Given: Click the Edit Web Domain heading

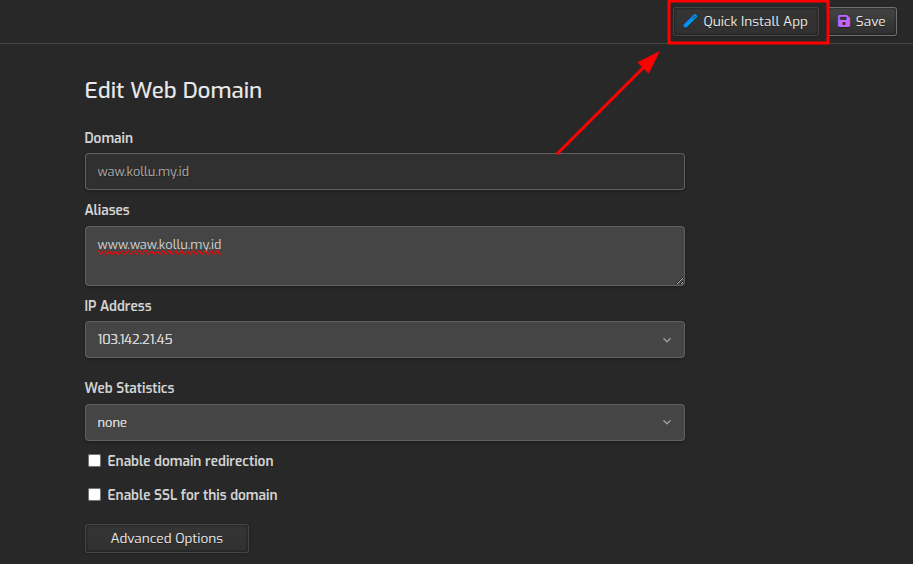Looking at the screenshot, I should 173,91.
